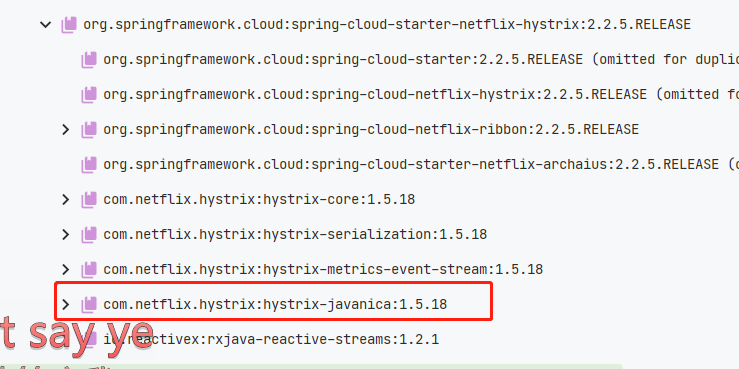Select the com.netflix.hystrix:hystrix-javanica:1.5.18 entry
The height and width of the screenshot is (369, 739).
coord(275,304)
